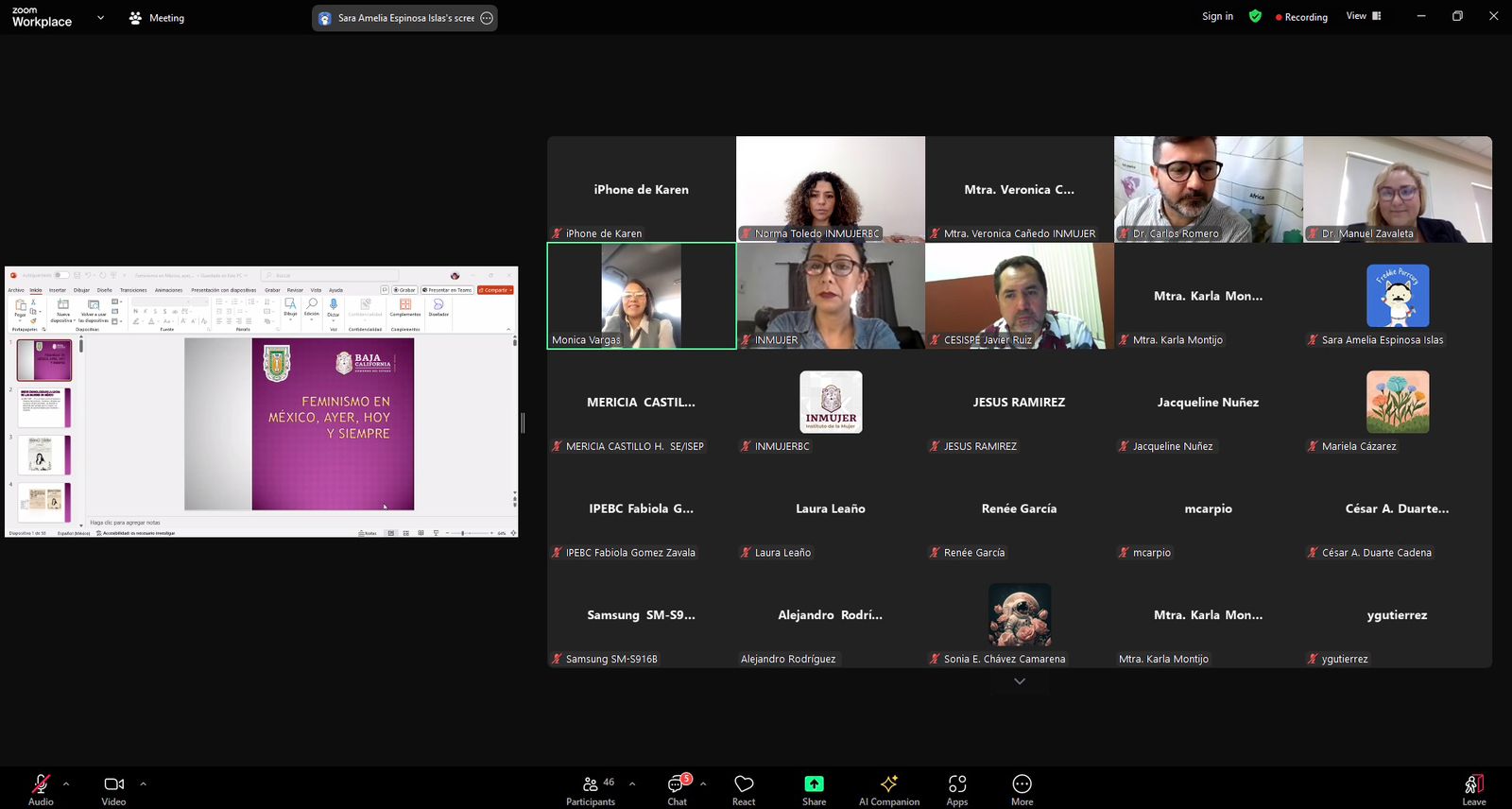Screen dimensions: 1512x809
Task: Expand audio settings arrow next to Audio
Action: [66, 783]
